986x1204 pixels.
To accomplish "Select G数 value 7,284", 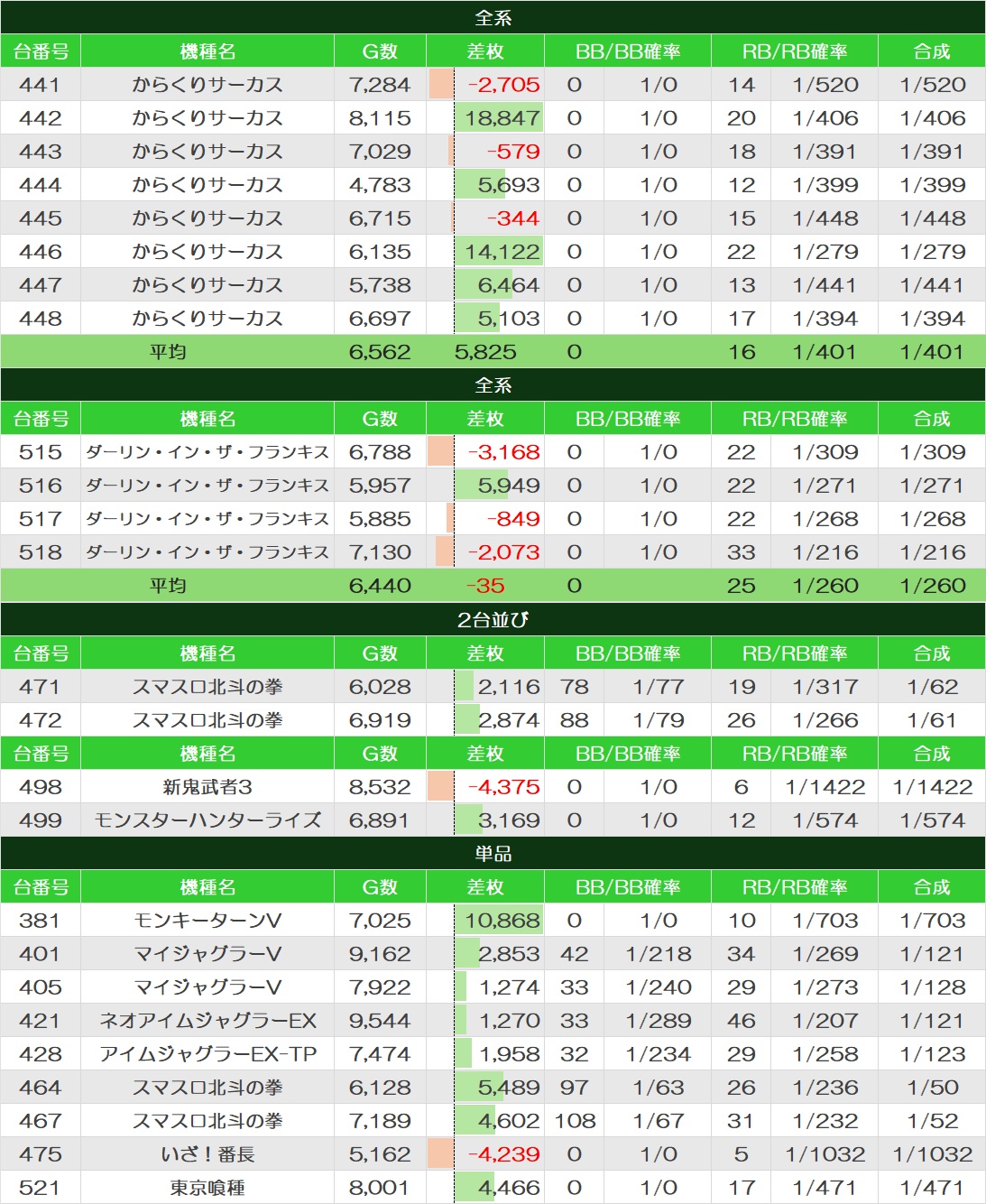I will coord(380,85).
